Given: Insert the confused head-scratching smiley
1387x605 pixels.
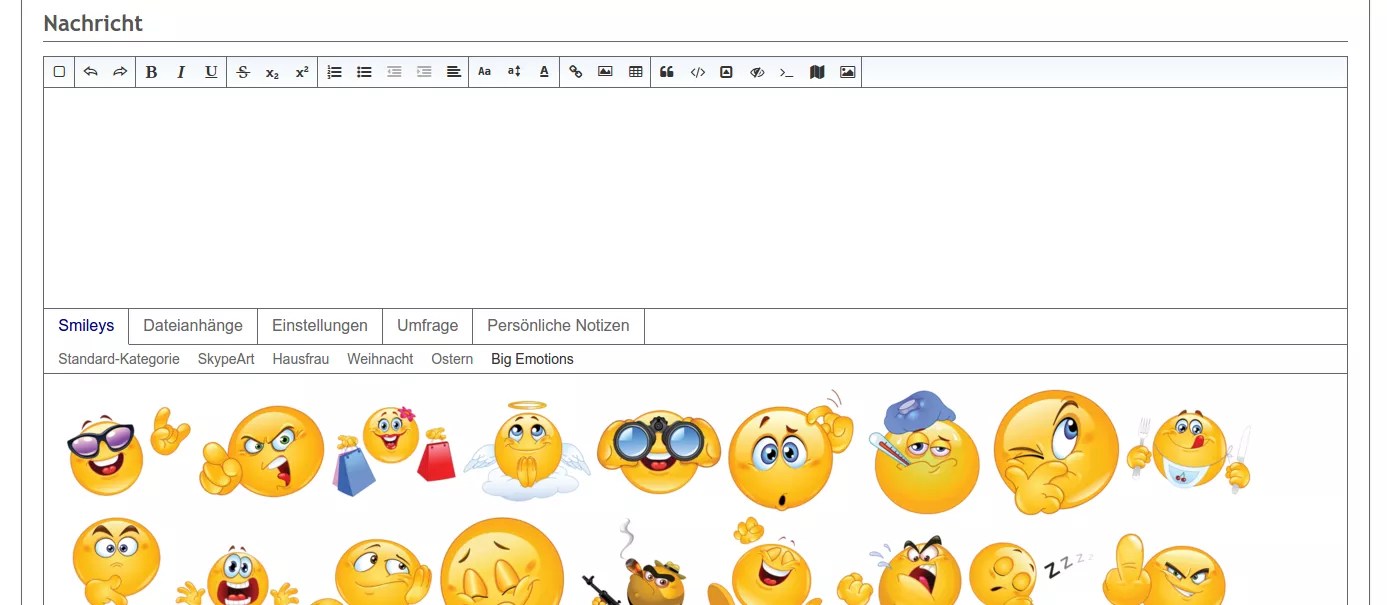Looking at the screenshot, I should [x=790, y=450].
